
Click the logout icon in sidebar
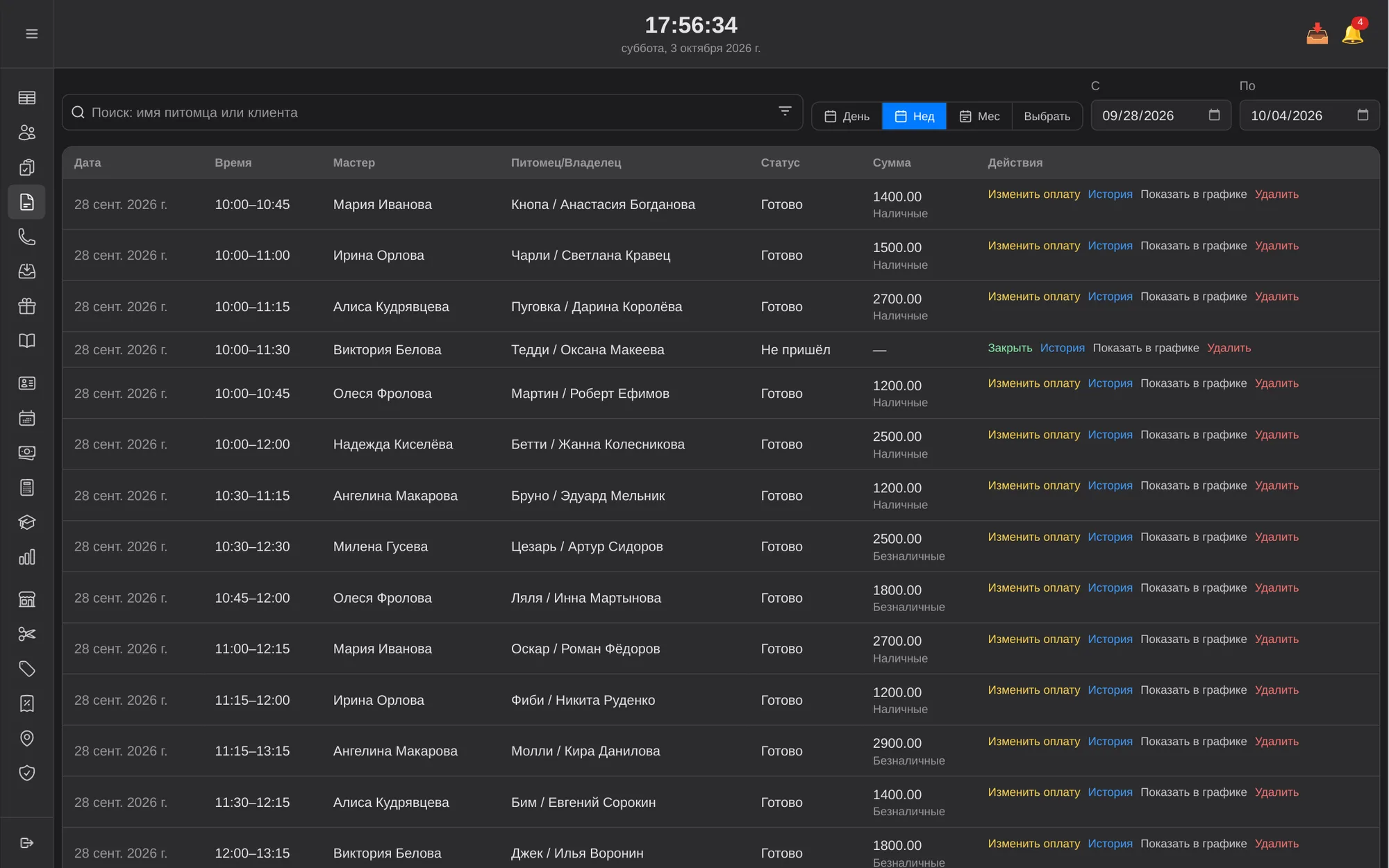tap(26, 843)
